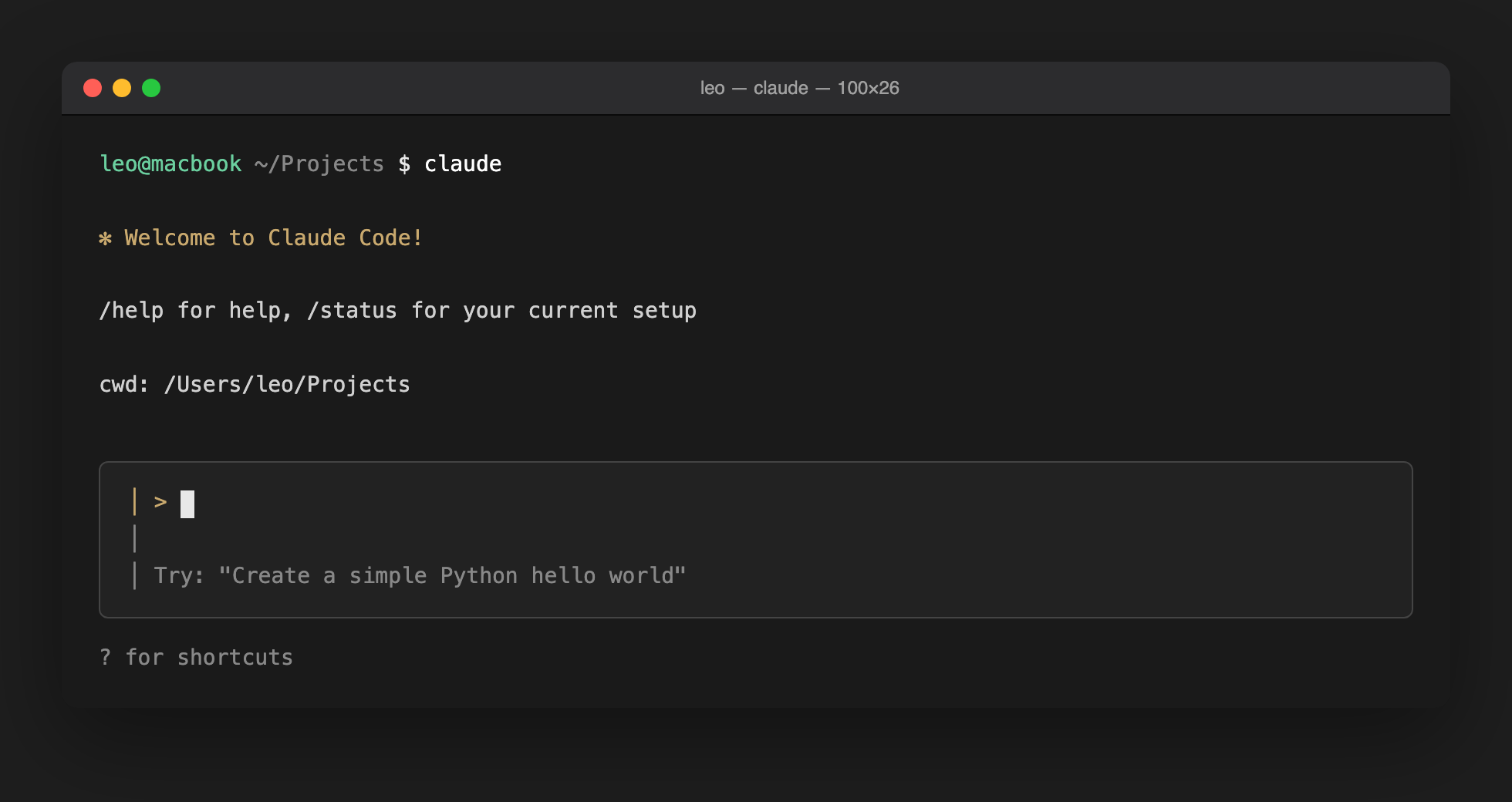Click the green fullscreen traffic light
Image resolution: width=1512 pixels, height=802 pixels.
click(153, 88)
